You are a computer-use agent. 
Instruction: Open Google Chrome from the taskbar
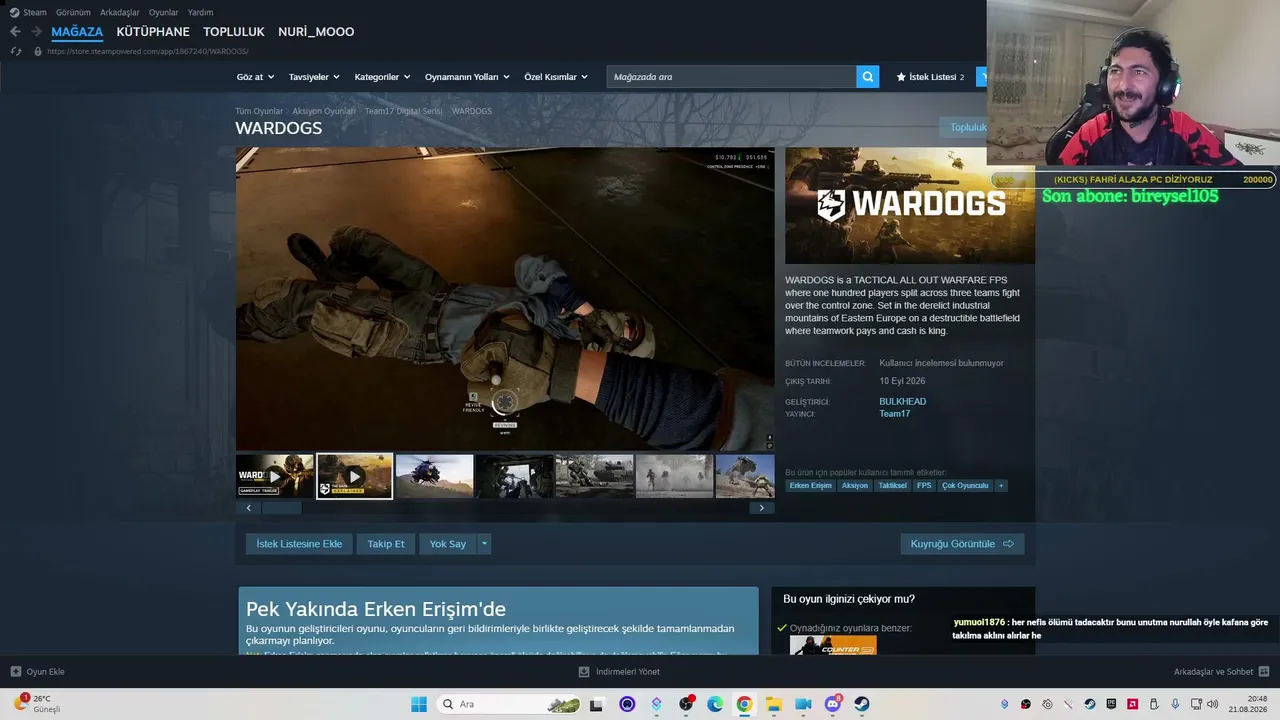(x=744, y=704)
